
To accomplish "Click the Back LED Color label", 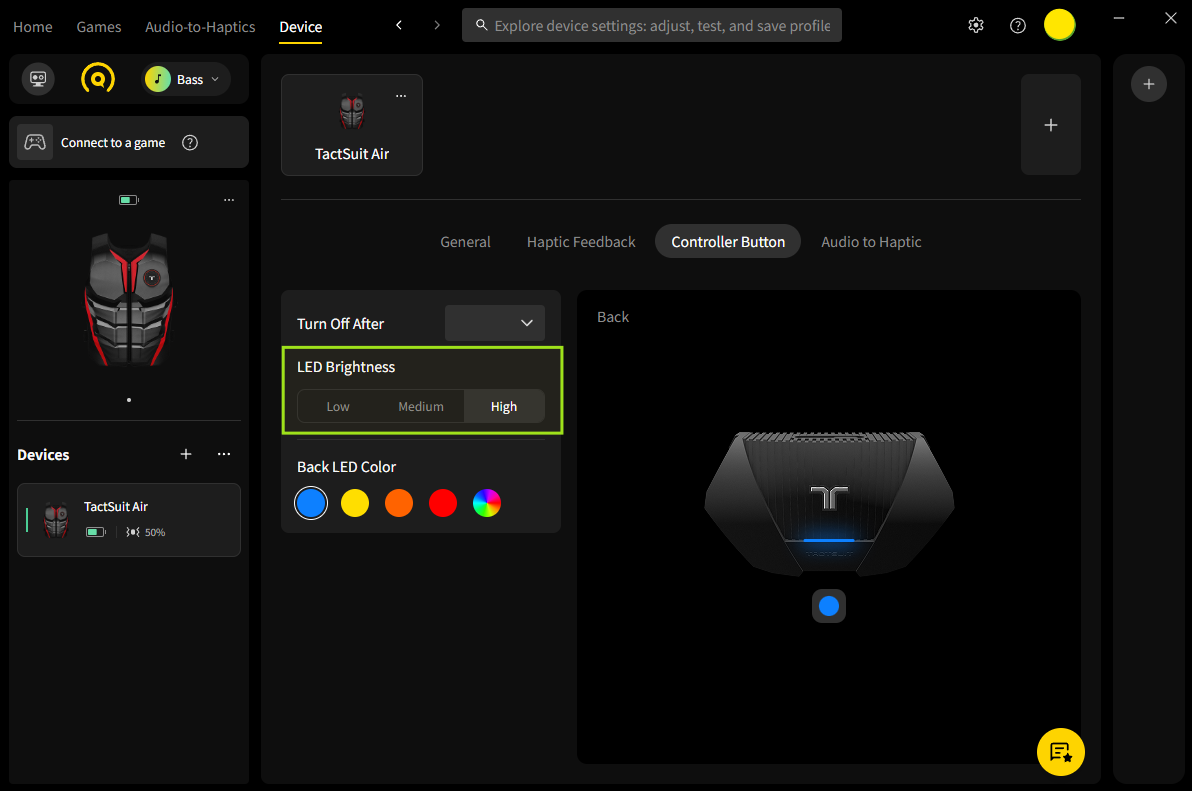I will (347, 467).
